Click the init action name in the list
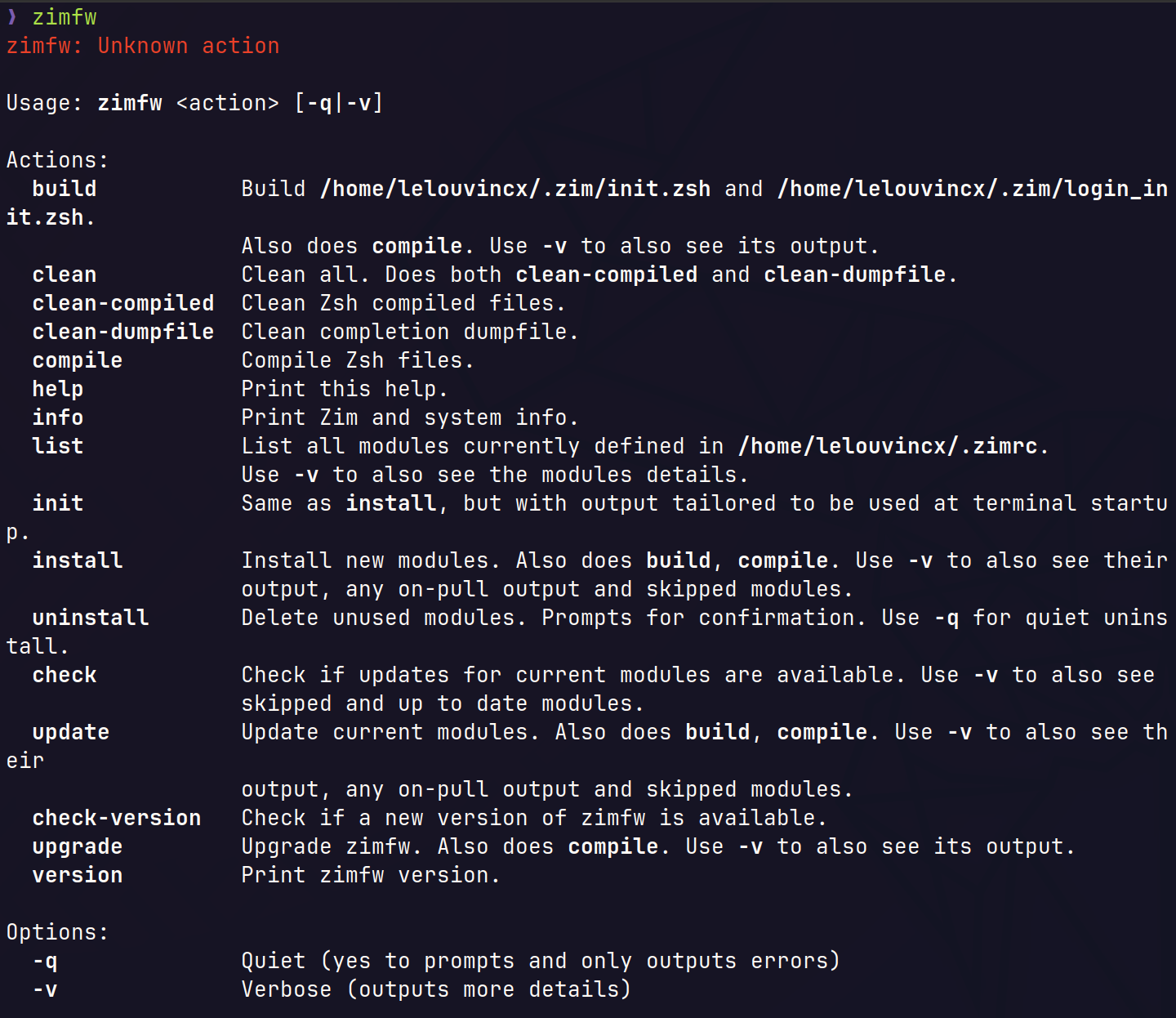The width and height of the screenshot is (1176, 1018). point(57,503)
